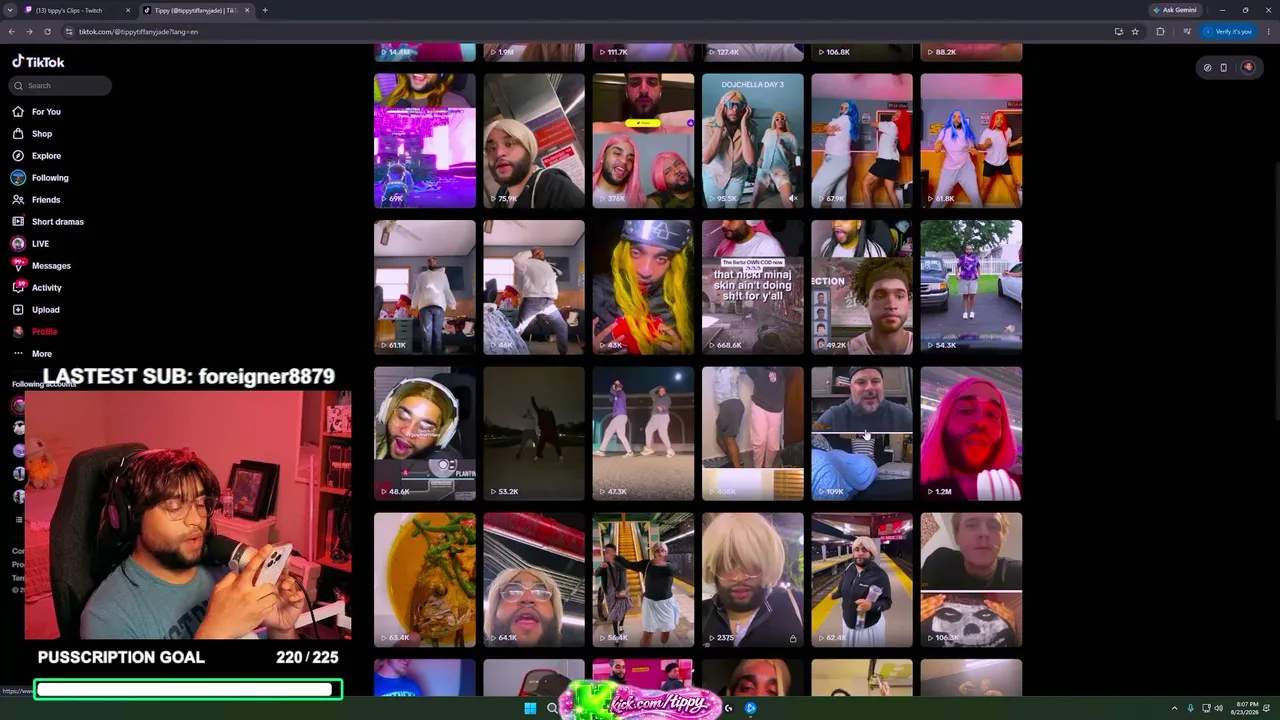This screenshot has width=1280, height=720.
Task: Open the browser Extensions menu
Action: pos(1160,32)
